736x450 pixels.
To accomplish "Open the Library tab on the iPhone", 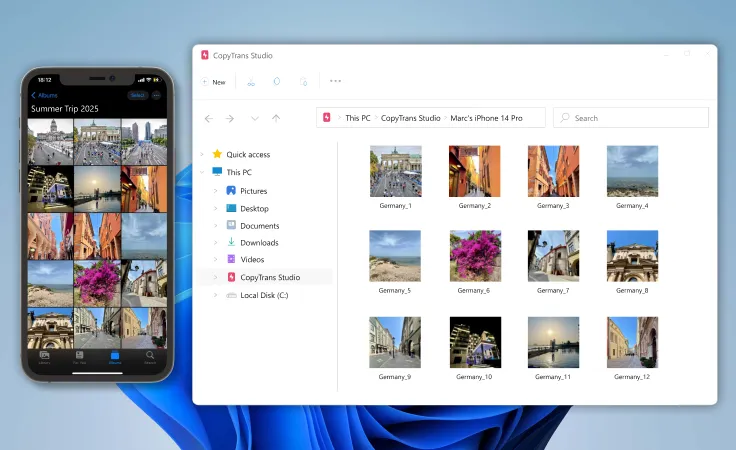I will [45, 357].
